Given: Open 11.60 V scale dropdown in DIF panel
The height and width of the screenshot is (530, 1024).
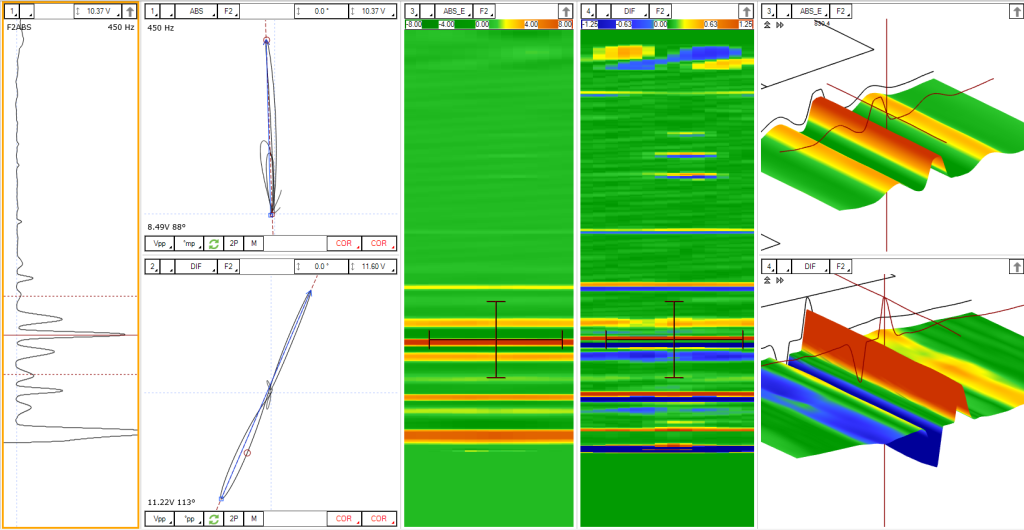Looking at the screenshot, I should [x=373, y=267].
